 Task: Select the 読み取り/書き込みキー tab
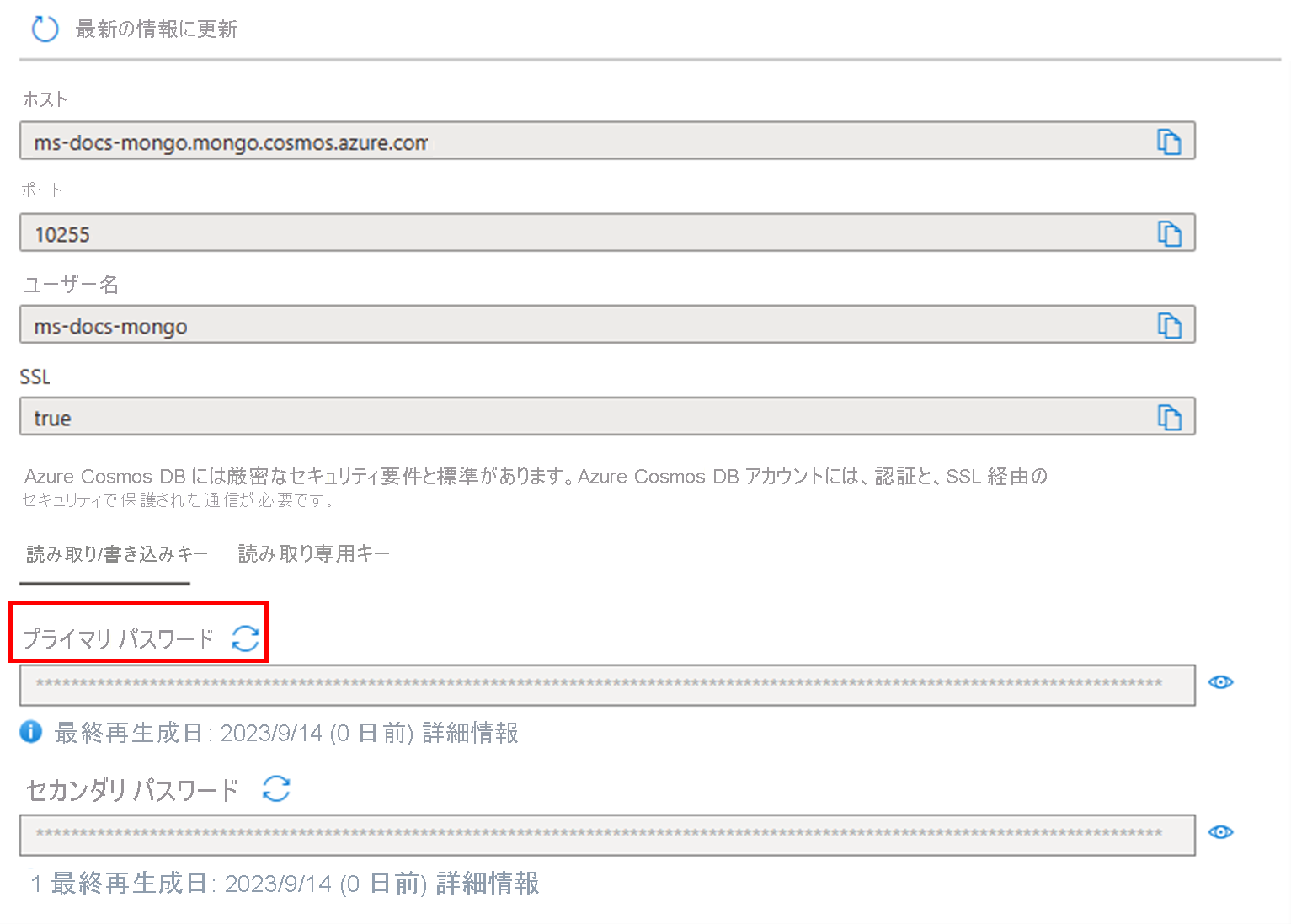pyautogui.click(x=117, y=554)
